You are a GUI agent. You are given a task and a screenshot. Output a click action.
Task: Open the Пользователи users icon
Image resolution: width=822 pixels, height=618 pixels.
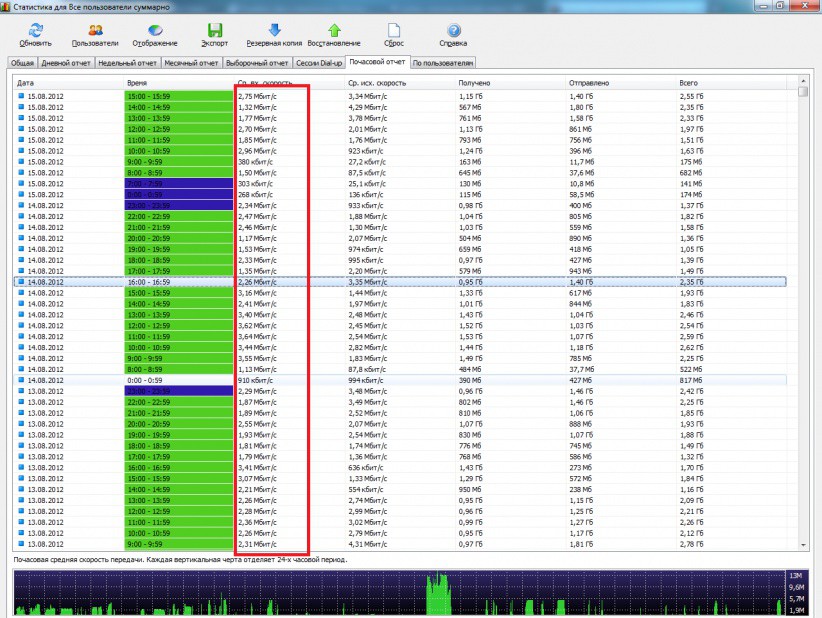(95, 31)
